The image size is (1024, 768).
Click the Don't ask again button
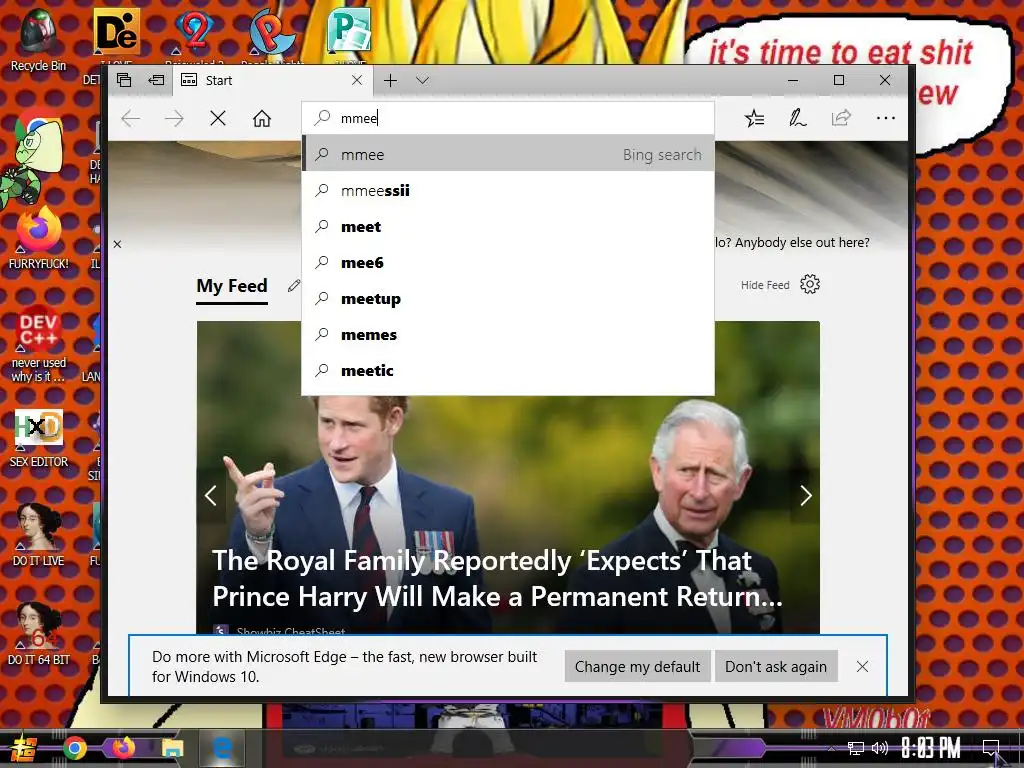point(776,666)
